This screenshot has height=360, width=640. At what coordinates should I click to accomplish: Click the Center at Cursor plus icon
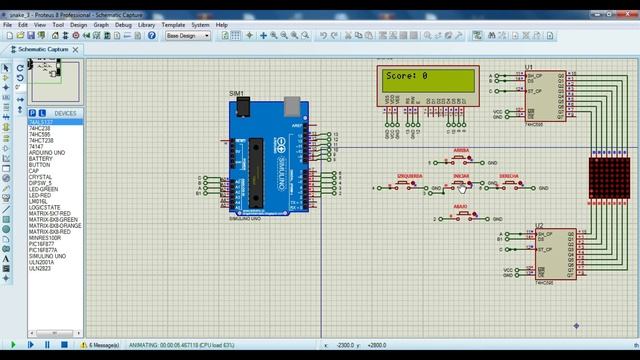coord(263,36)
